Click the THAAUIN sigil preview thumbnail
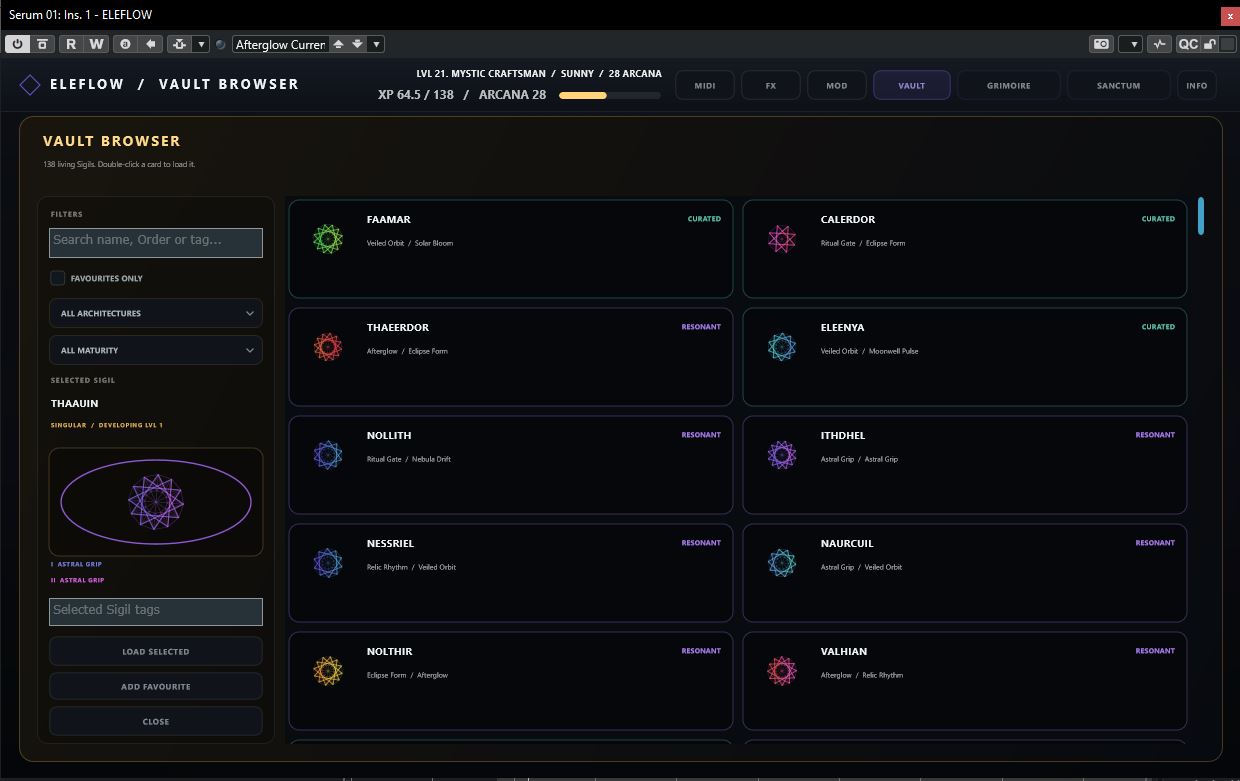This screenshot has height=781, width=1240. 156,502
